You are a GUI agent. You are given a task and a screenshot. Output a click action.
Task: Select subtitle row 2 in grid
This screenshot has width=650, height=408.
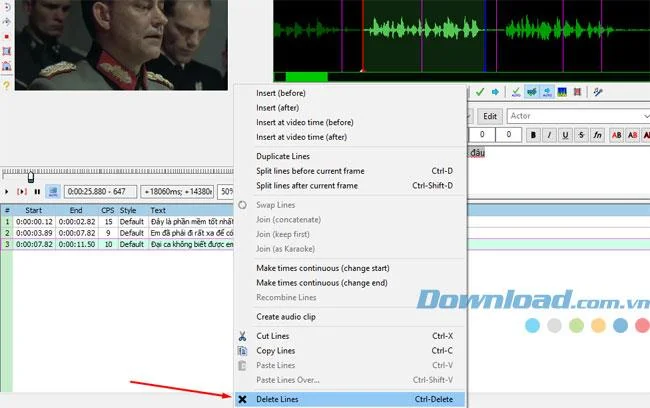click(117, 233)
